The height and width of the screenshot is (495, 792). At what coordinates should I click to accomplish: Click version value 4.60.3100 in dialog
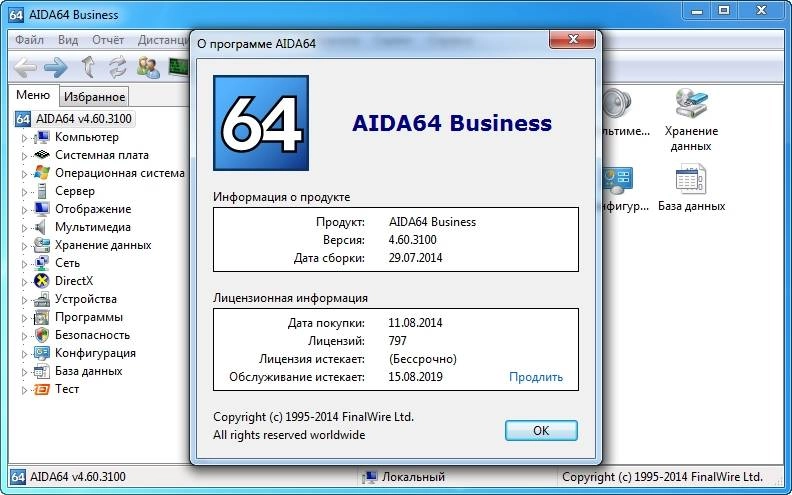point(413,240)
